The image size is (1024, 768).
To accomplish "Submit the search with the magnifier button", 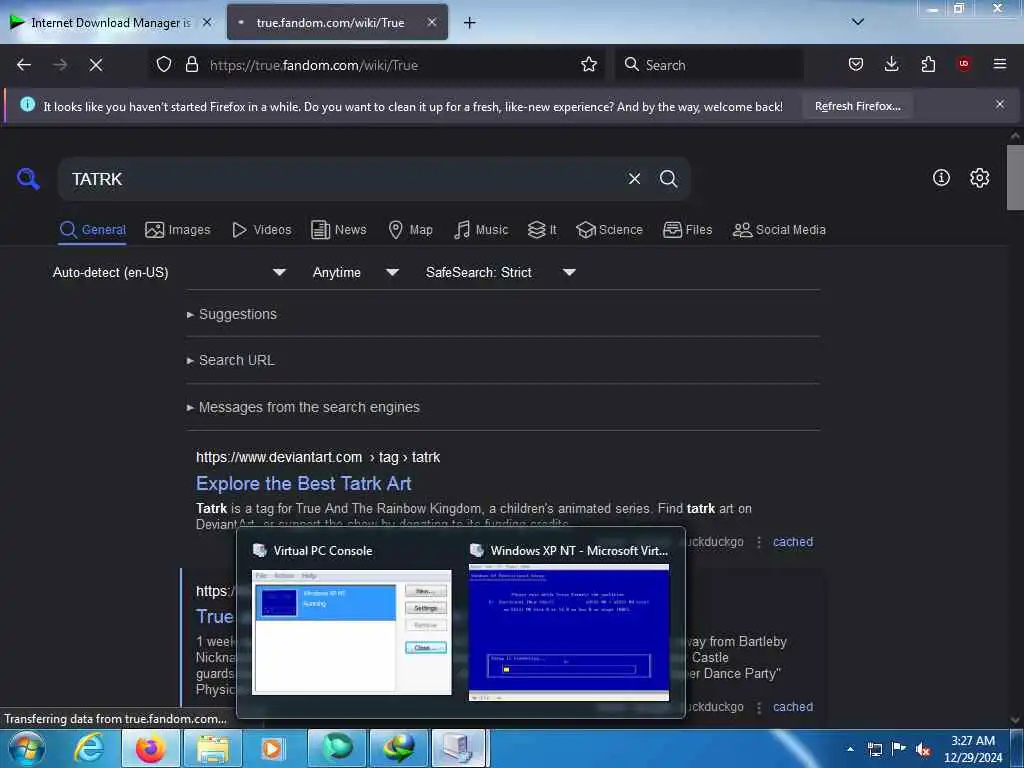I will (668, 178).
